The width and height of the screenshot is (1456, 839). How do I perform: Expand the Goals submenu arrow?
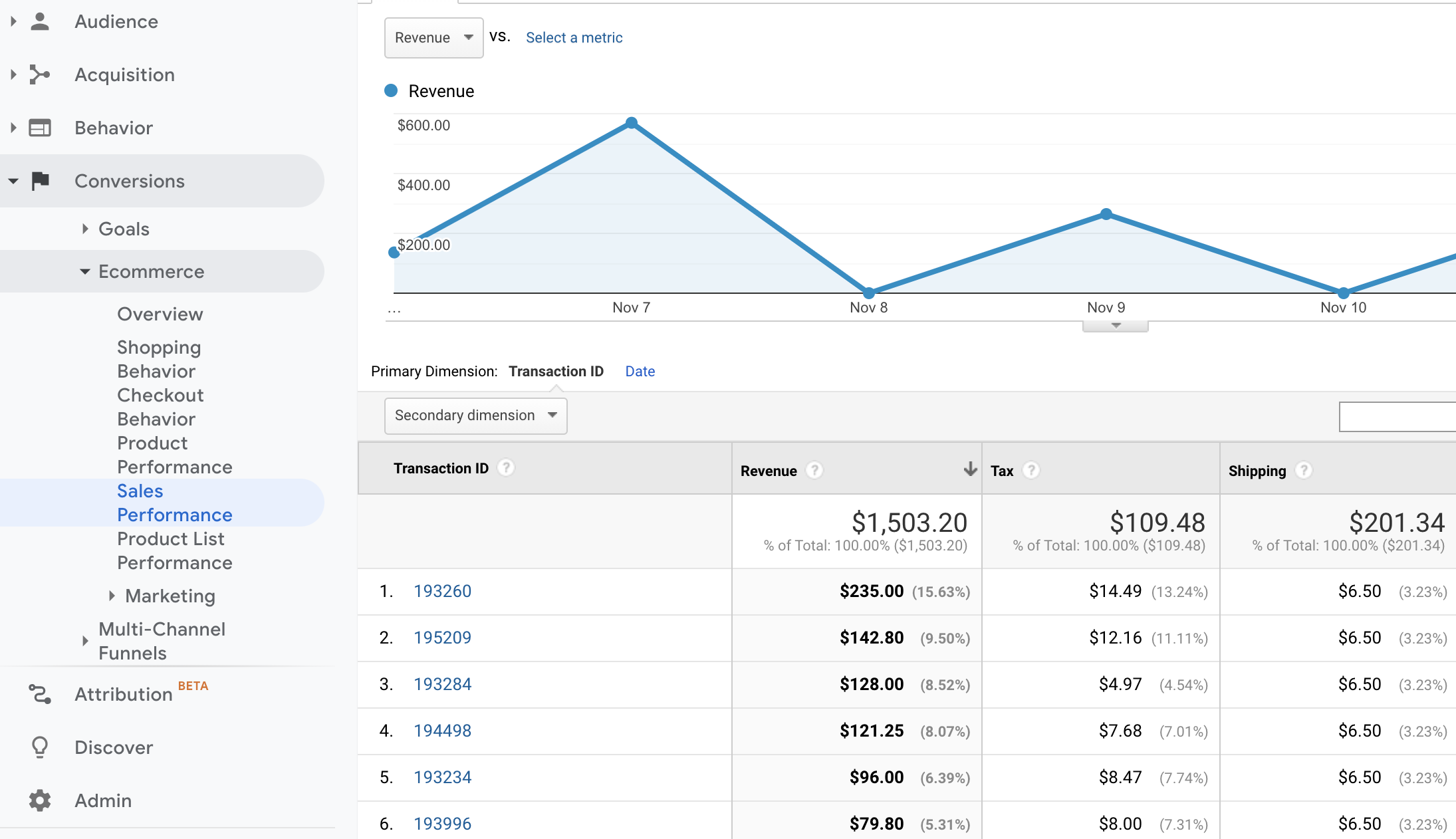click(85, 229)
